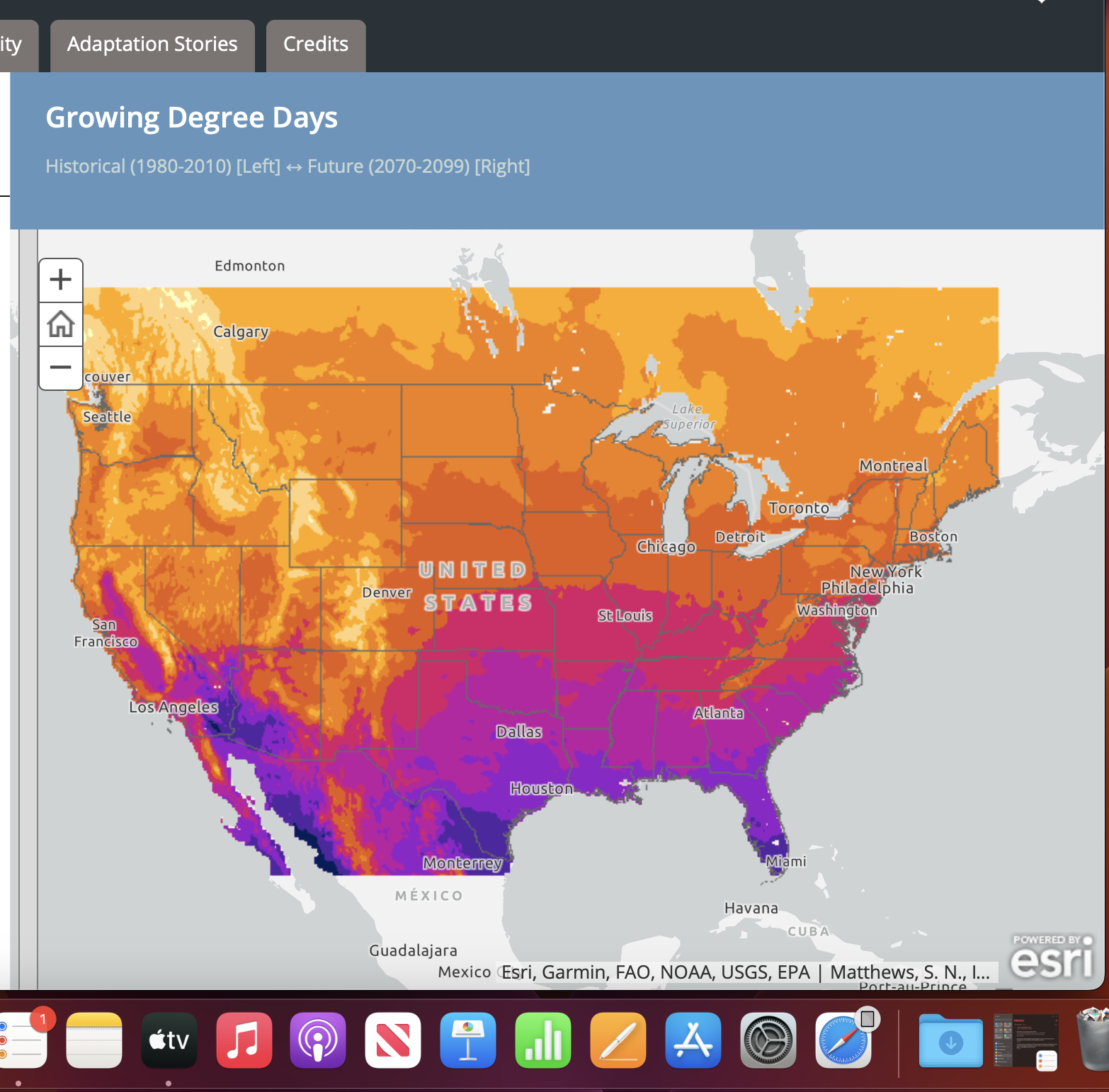Launch Pages from the dock
Viewport: 1109px width, 1092px height.
click(618, 1040)
